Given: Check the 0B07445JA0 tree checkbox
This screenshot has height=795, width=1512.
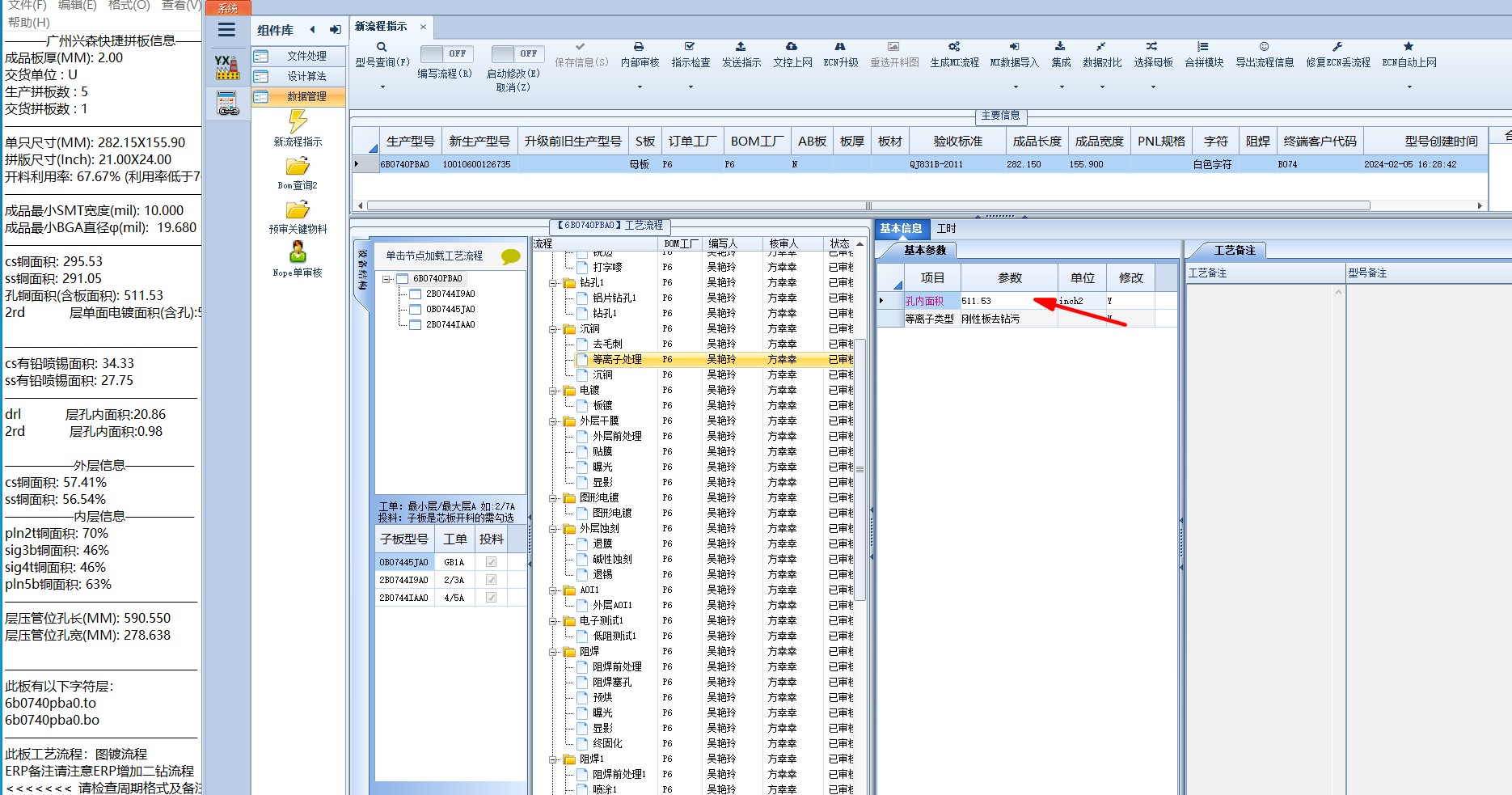Looking at the screenshot, I should 416,309.
